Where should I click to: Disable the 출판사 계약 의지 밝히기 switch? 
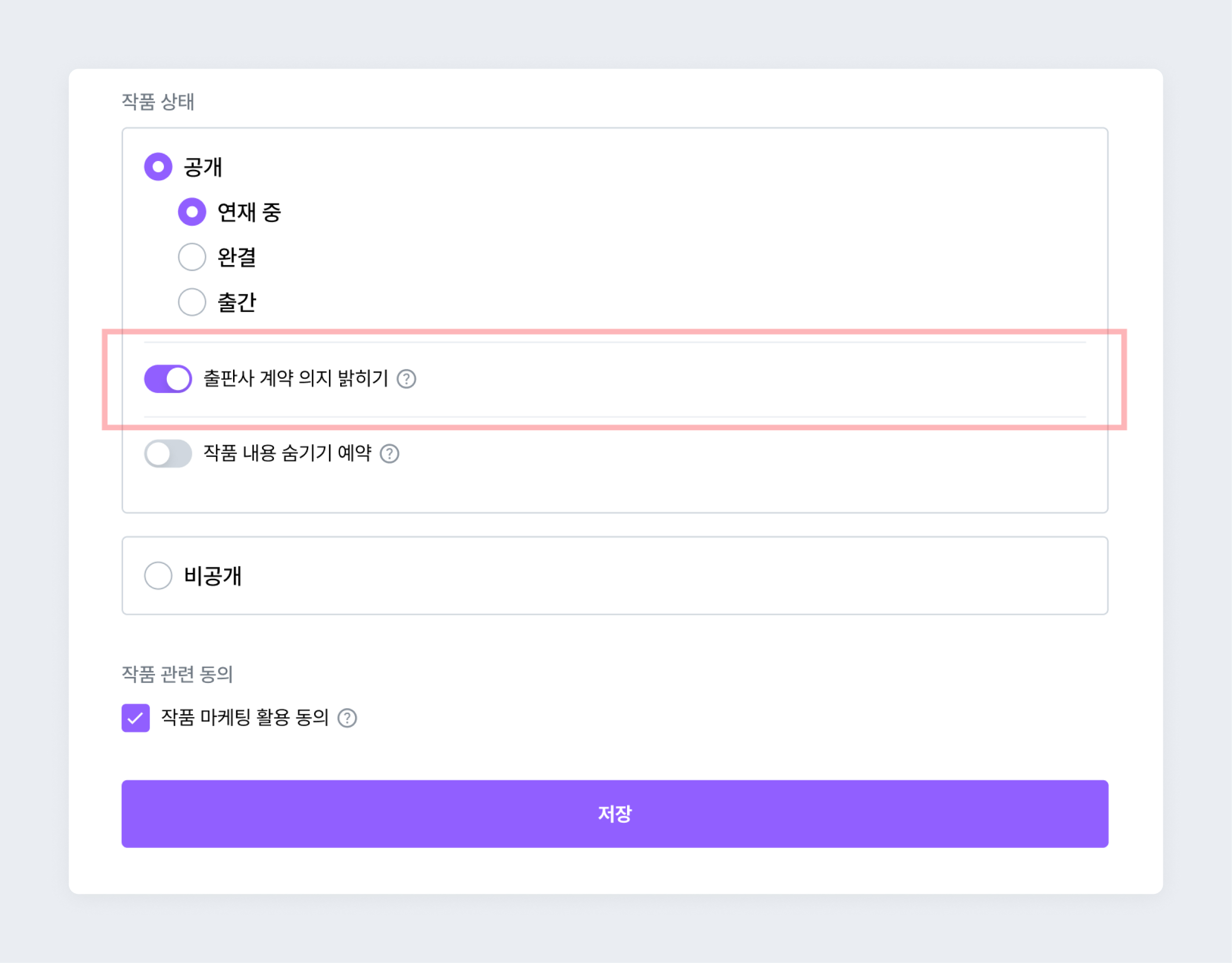tap(168, 379)
